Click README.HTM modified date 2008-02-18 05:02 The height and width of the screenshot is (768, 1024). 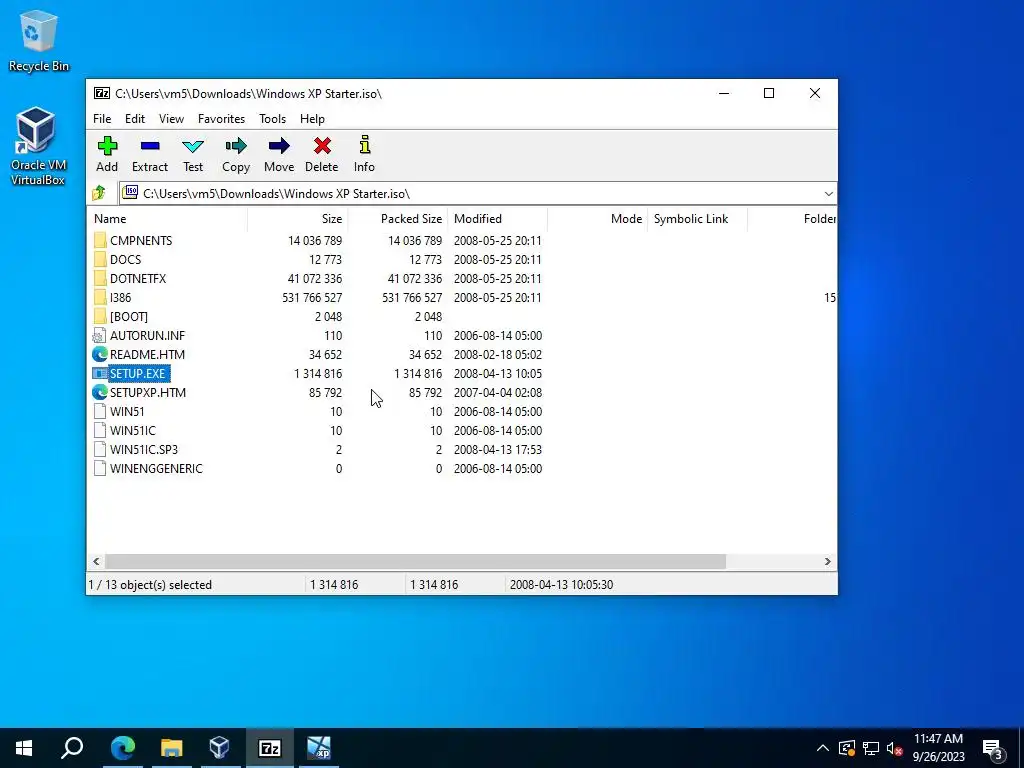pyautogui.click(x=498, y=355)
